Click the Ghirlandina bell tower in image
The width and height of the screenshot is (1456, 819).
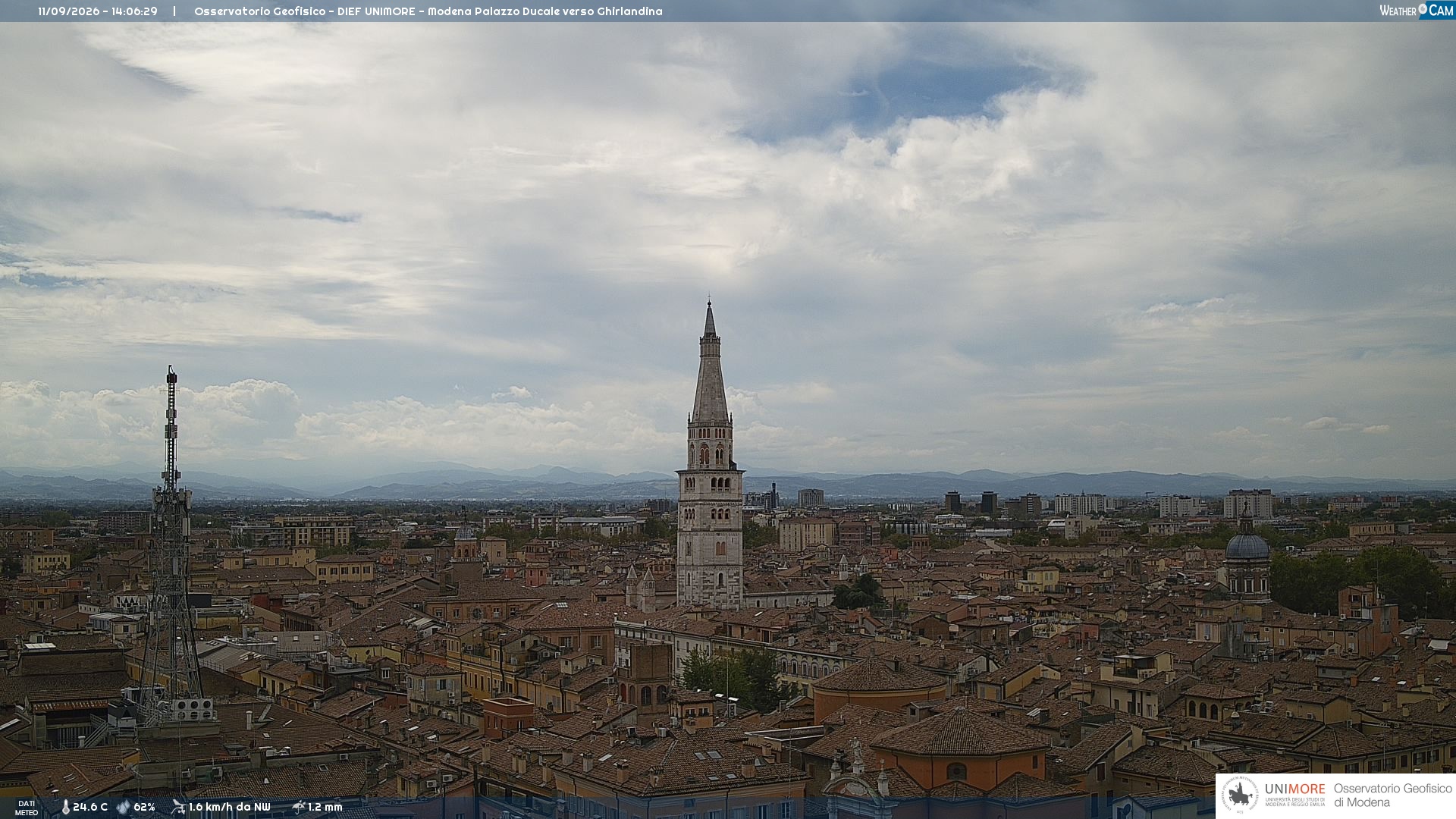(x=710, y=455)
